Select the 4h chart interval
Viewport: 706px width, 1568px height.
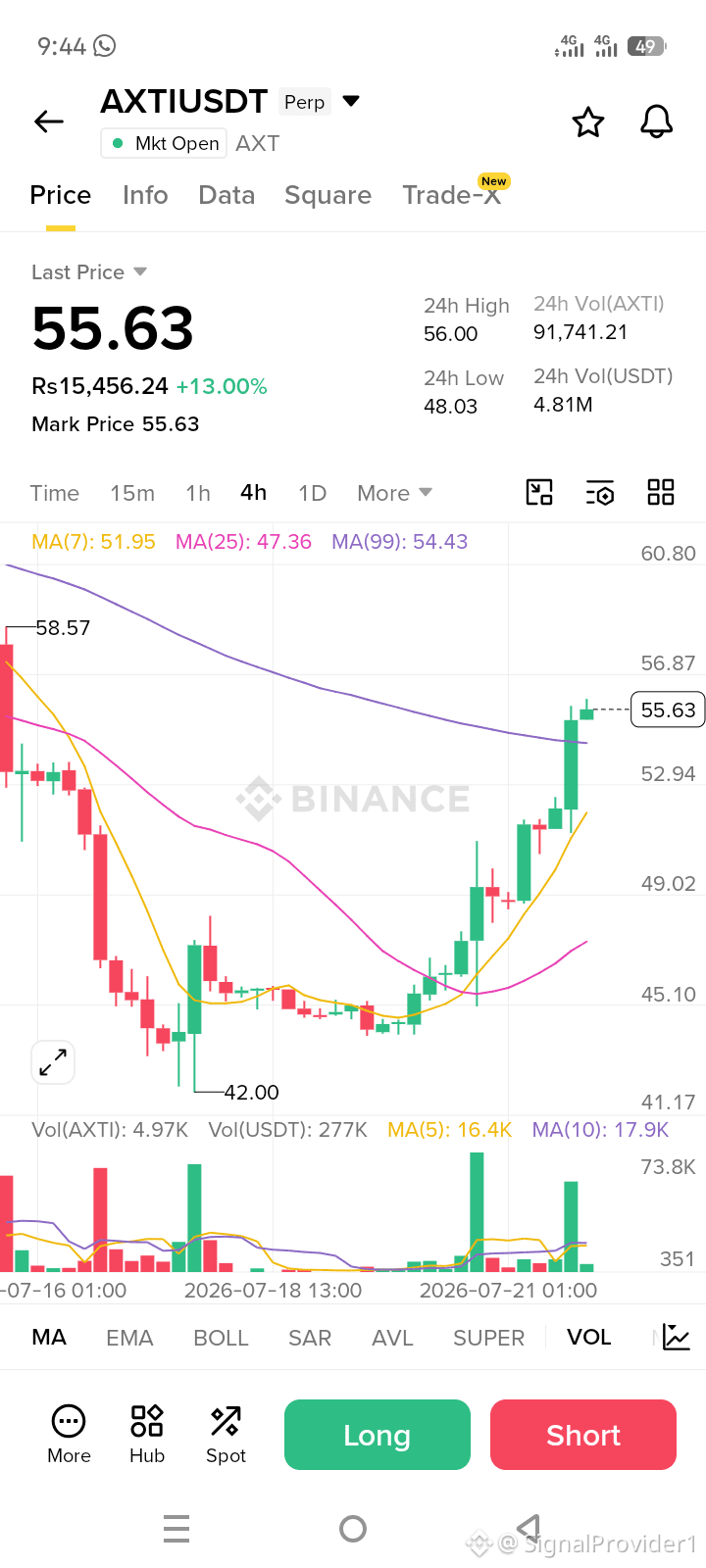(x=254, y=492)
